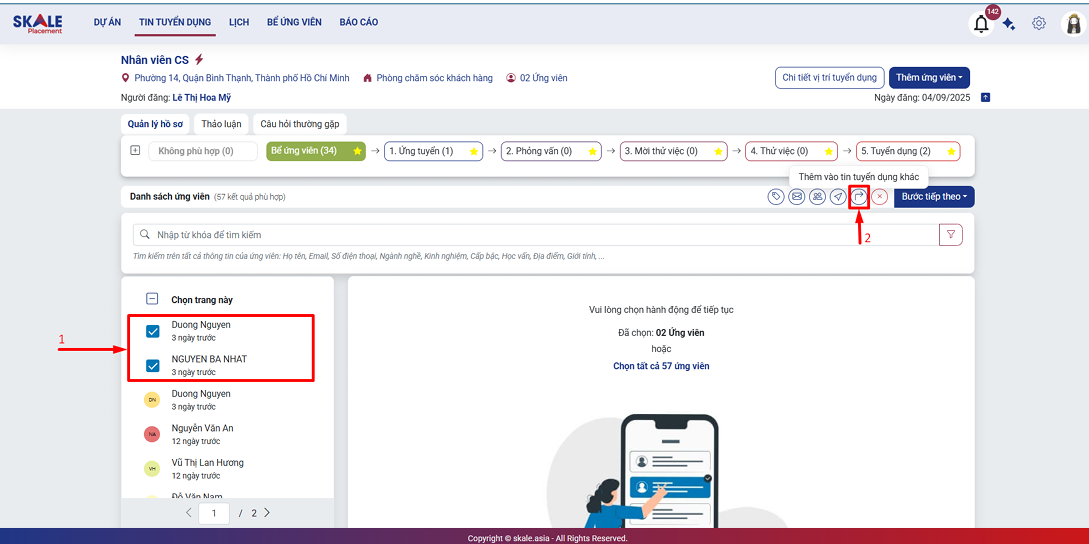Open the filter funnel icon beside search
This screenshot has height=544, width=1089.
tap(951, 235)
